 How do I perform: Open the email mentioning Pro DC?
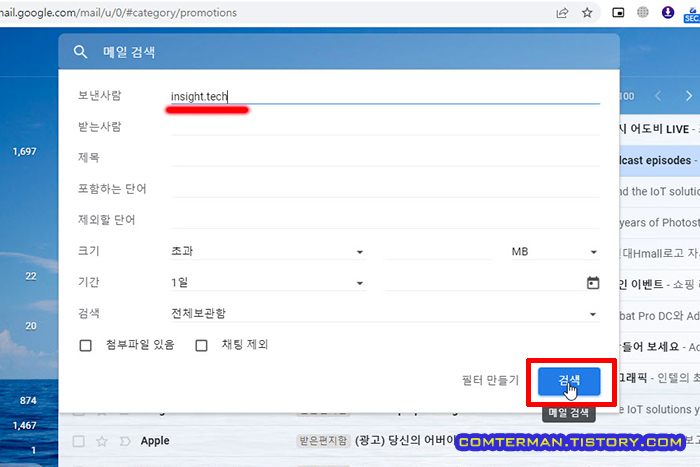point(660,316)
